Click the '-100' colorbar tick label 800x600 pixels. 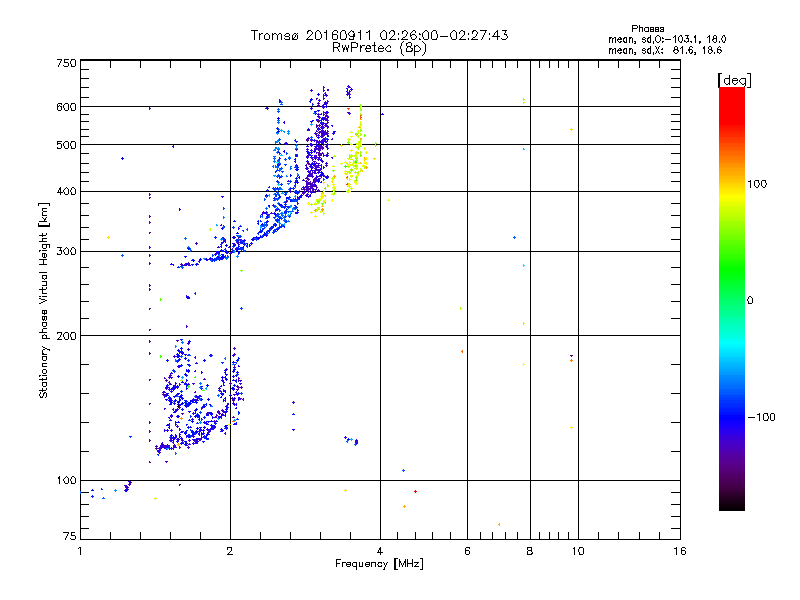[761, 417]
